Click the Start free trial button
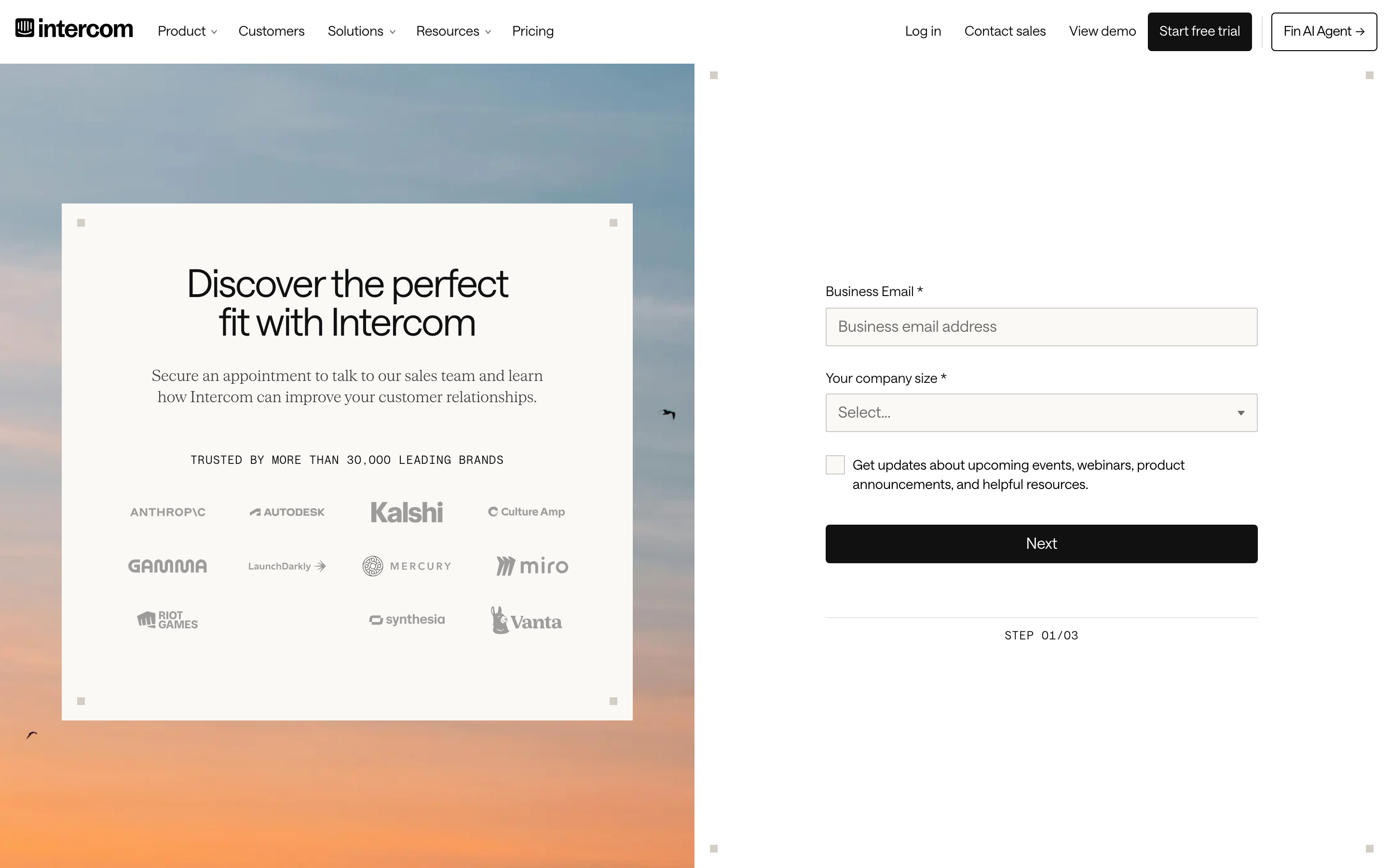Screen dimensions: 1389x868 coord(1199,31)
